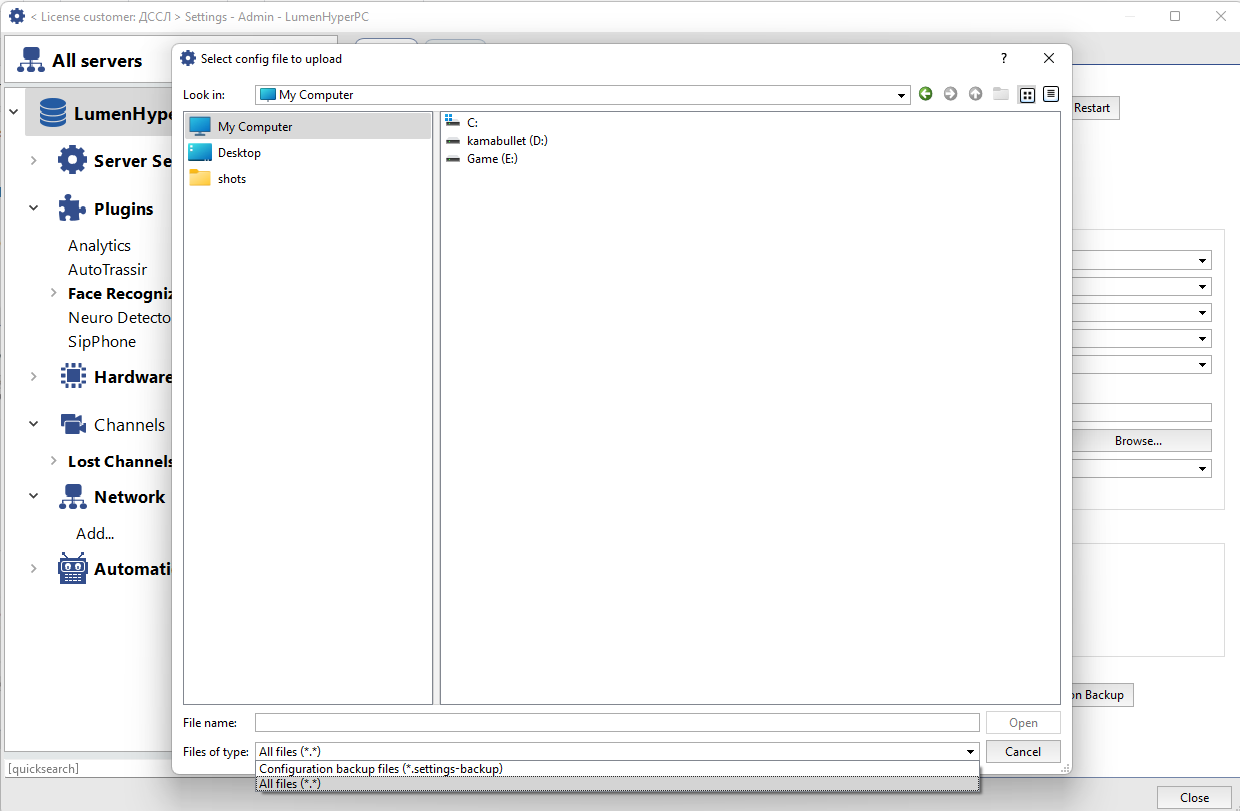Choose All files (*.*) in the list
This screenshot has height=811, width=1240.
[x=618, y=784]
